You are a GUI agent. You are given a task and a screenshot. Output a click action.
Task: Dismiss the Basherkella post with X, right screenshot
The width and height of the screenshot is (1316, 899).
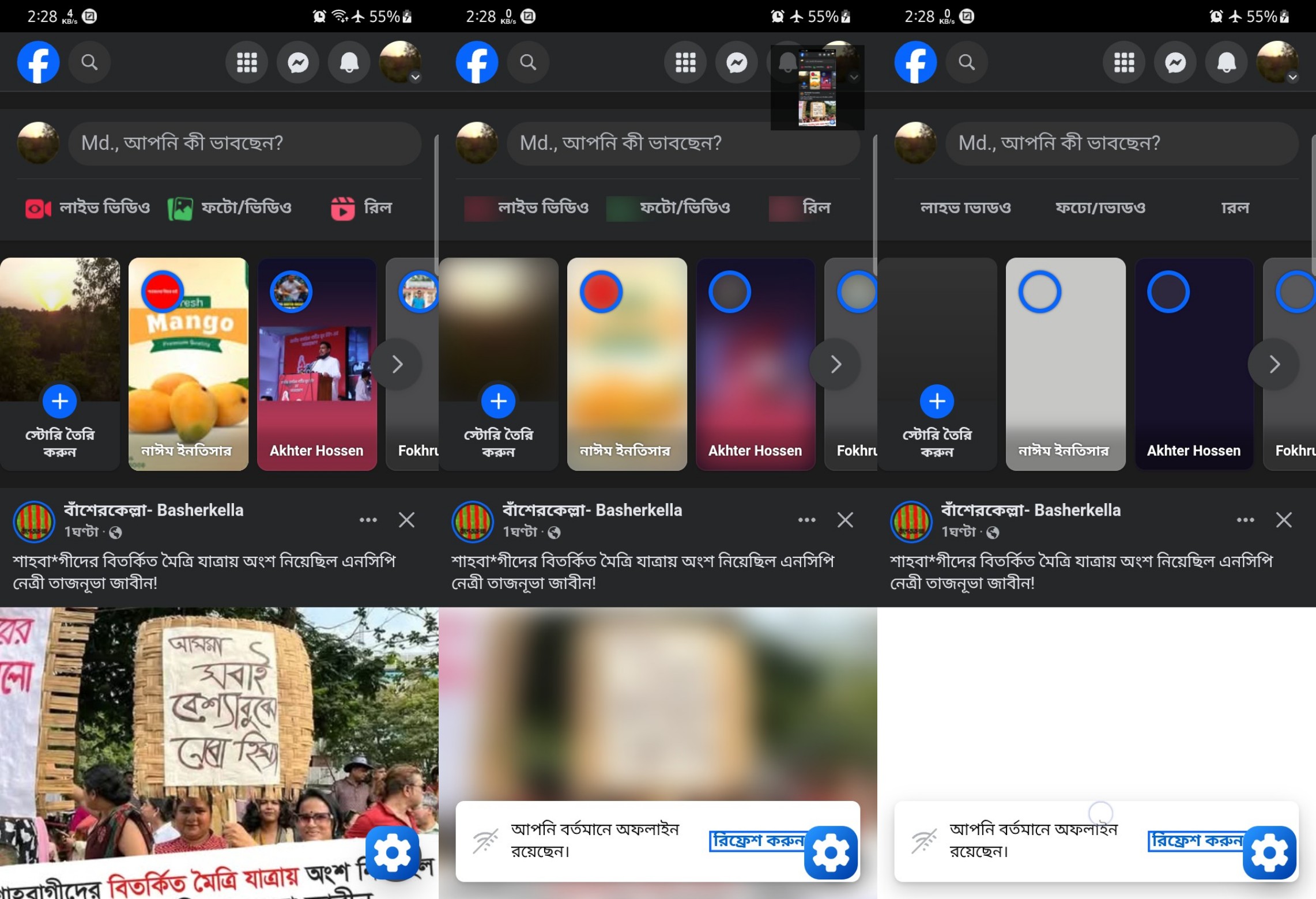(1284, 520)
